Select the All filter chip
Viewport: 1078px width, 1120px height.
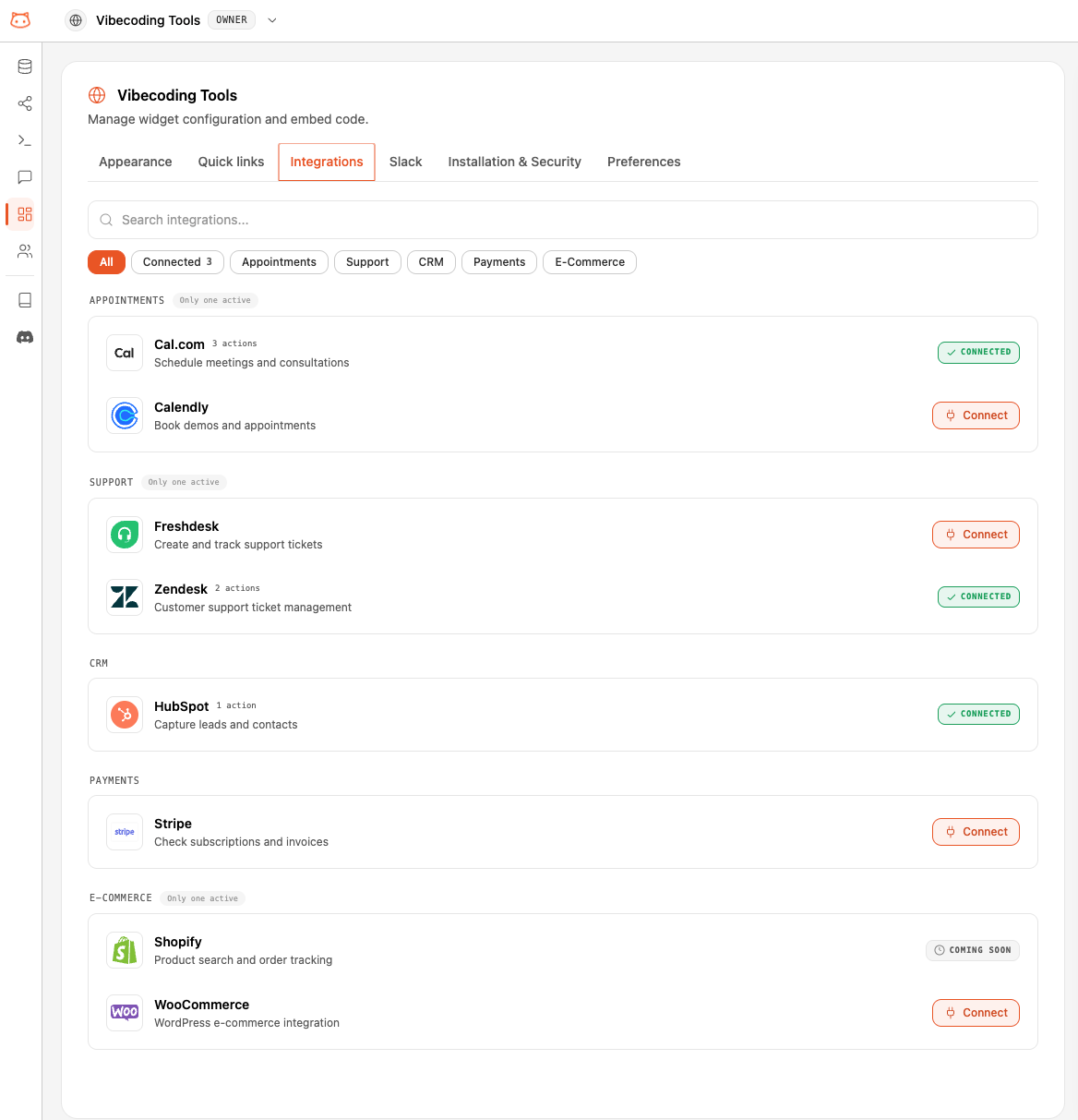(106, 262)
